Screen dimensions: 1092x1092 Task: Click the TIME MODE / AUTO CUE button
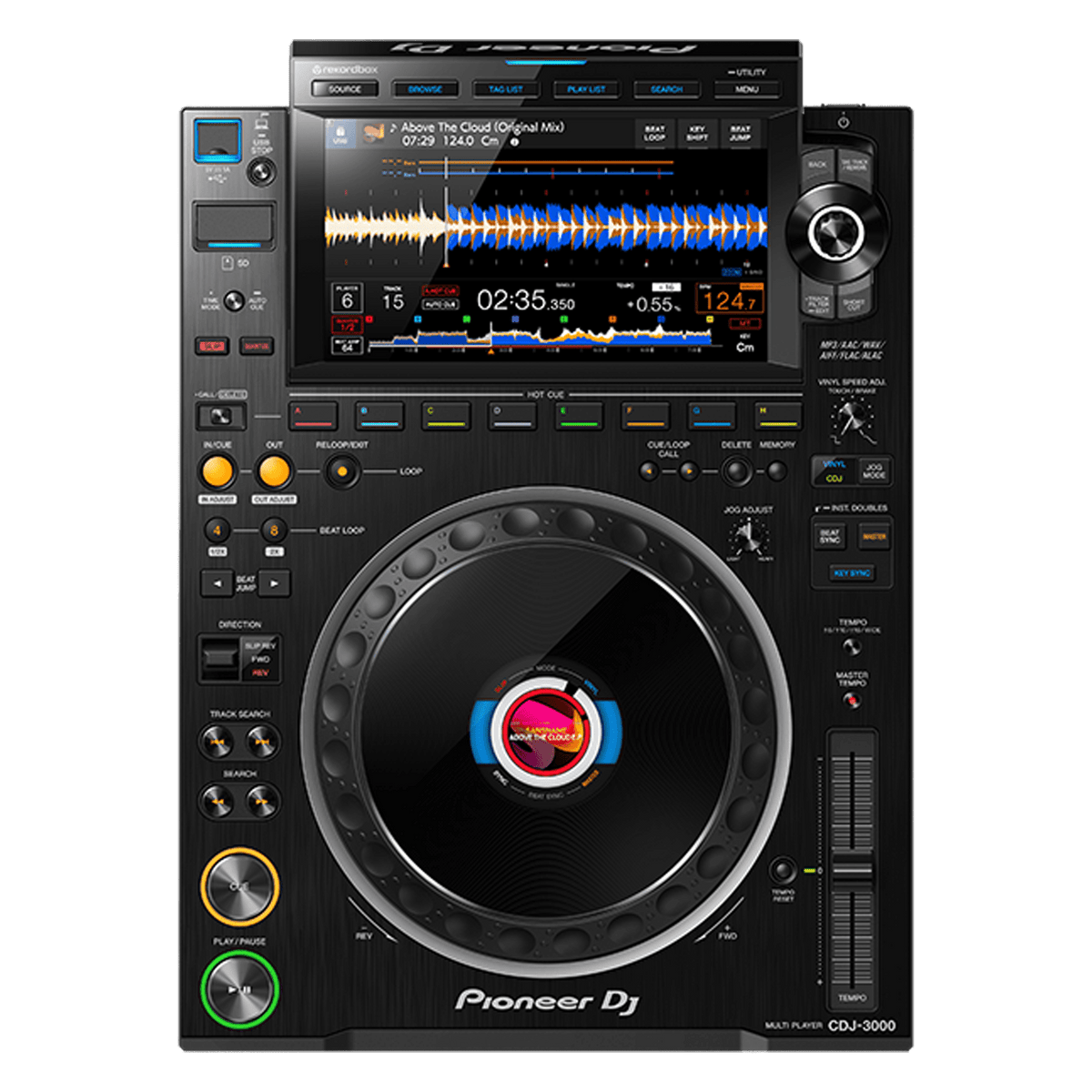tap(234, 300)
